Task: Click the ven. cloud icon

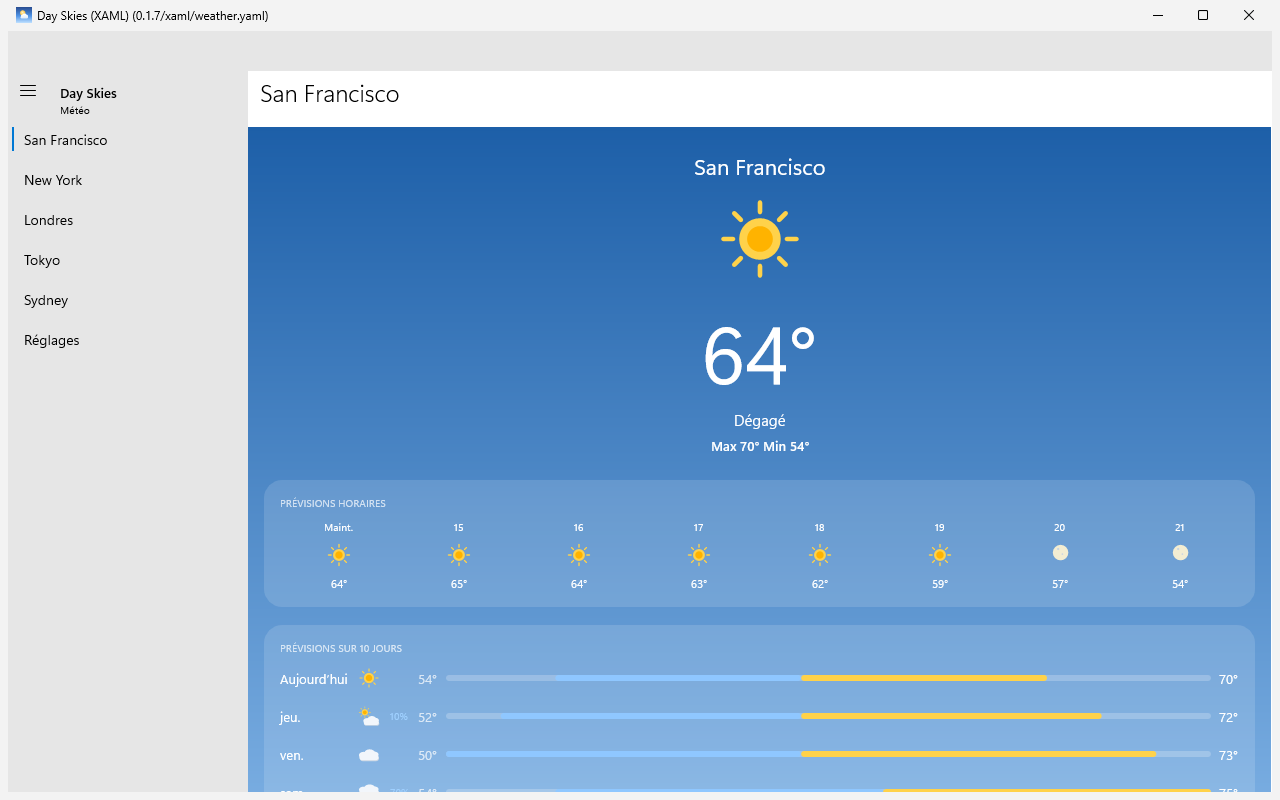Action: tap(369, 755)
